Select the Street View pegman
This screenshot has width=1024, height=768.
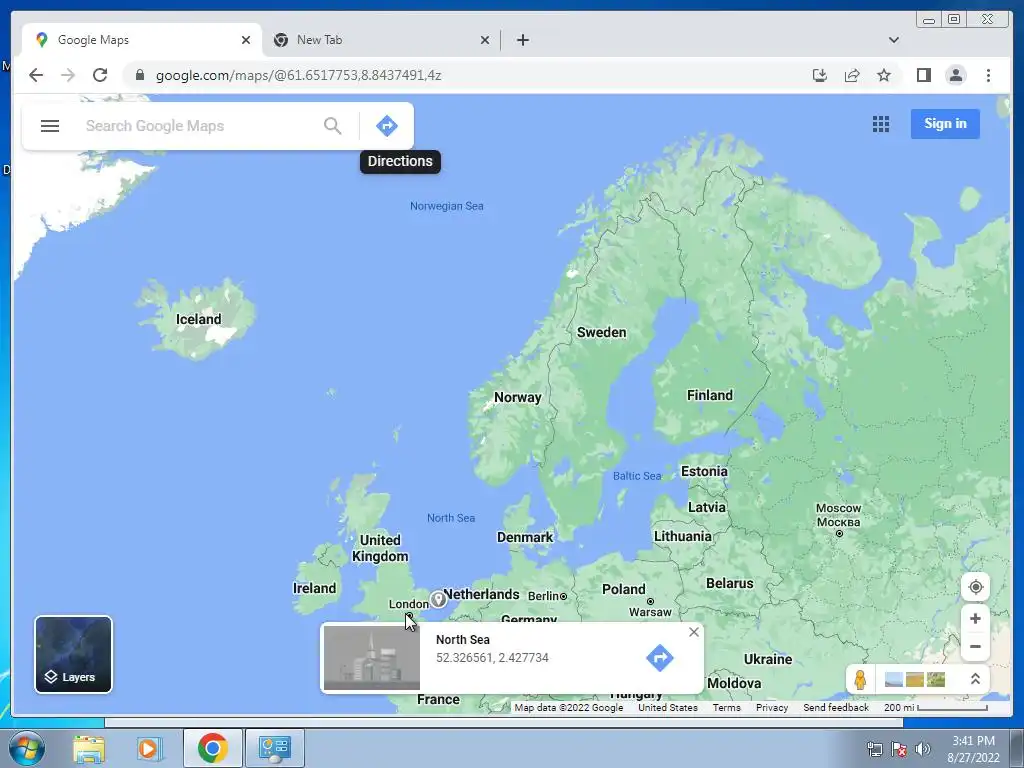(860, 680)
